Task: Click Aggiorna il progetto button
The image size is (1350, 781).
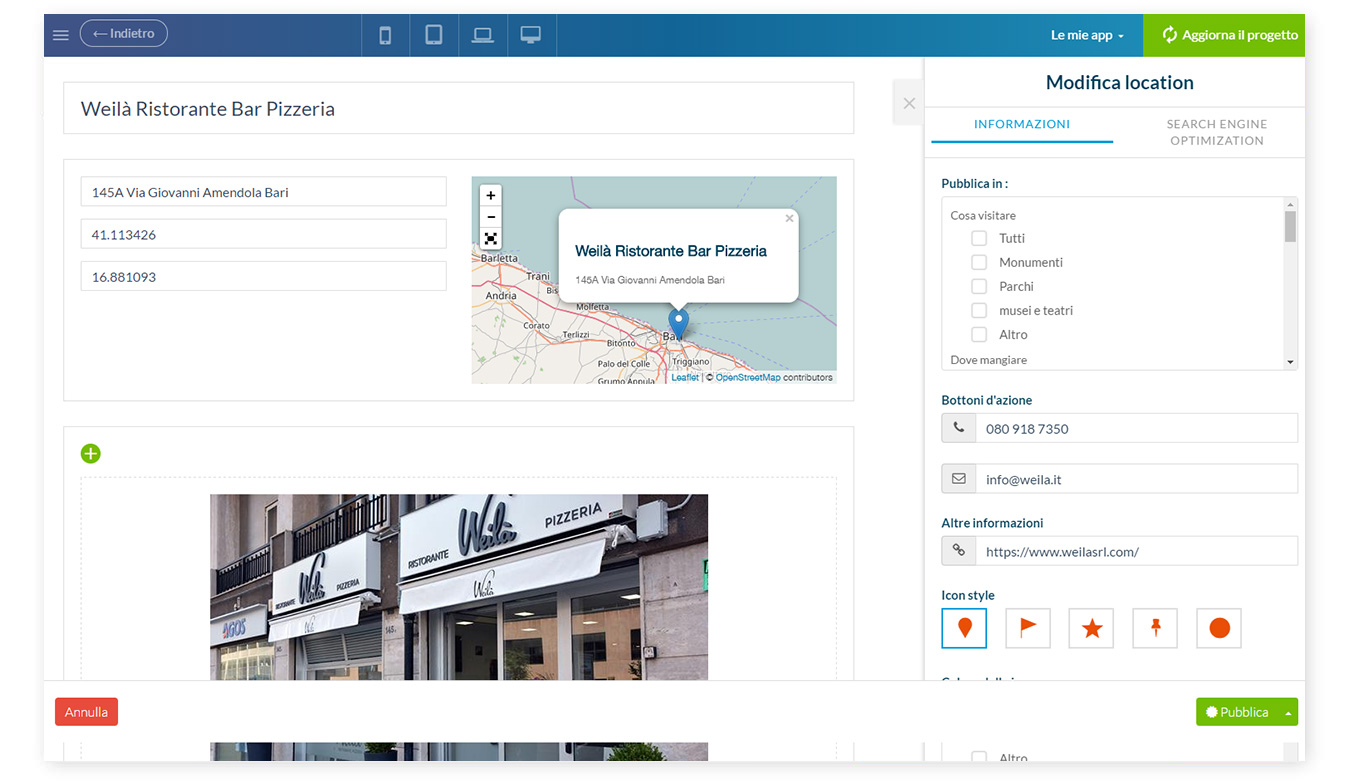Action: point(1224,35)
